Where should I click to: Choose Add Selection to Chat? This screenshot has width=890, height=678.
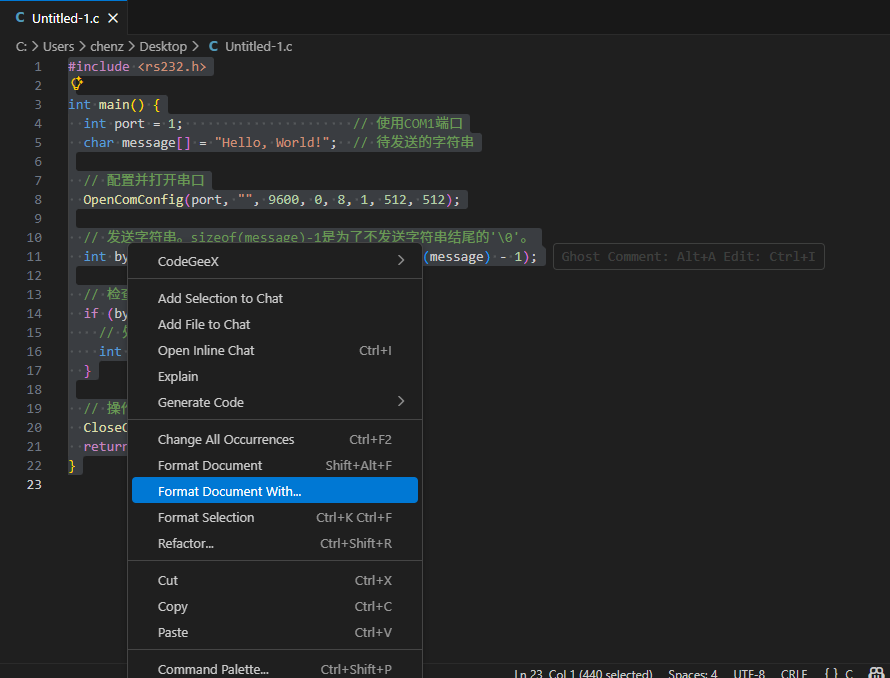click(x=275, y=298)
